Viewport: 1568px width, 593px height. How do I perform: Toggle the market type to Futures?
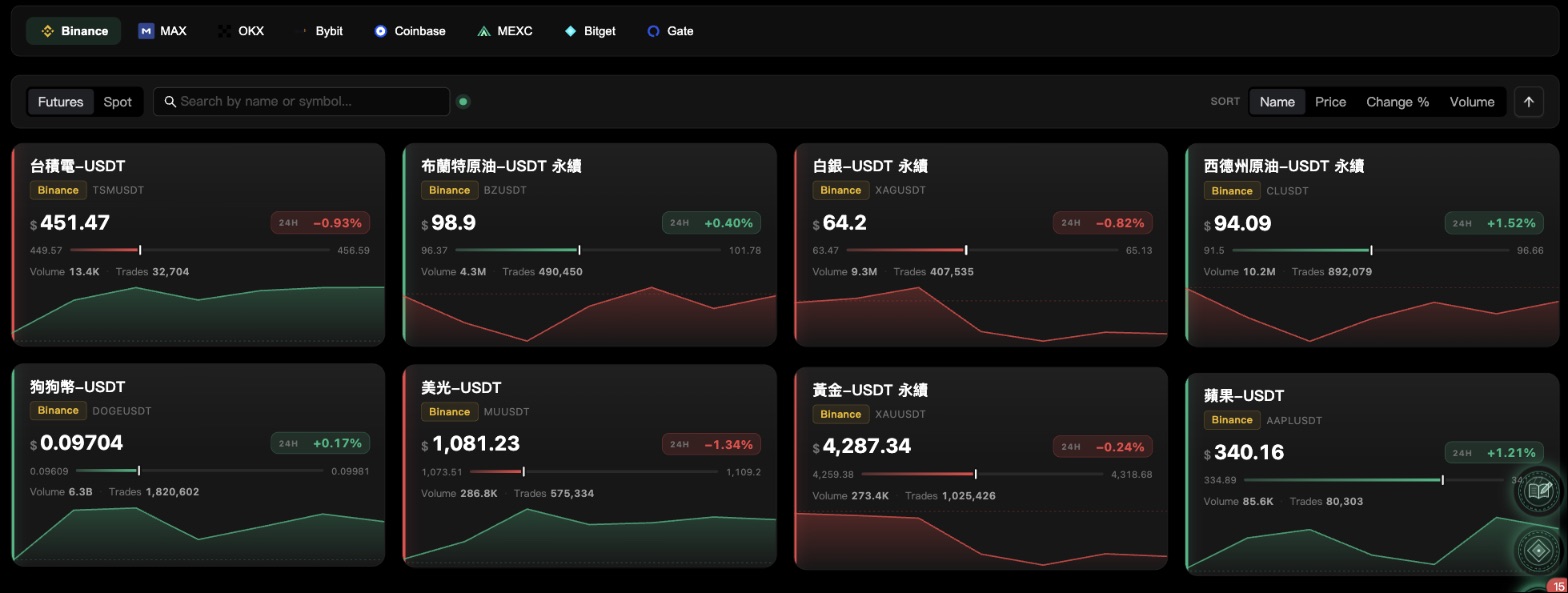click(60, 101)
